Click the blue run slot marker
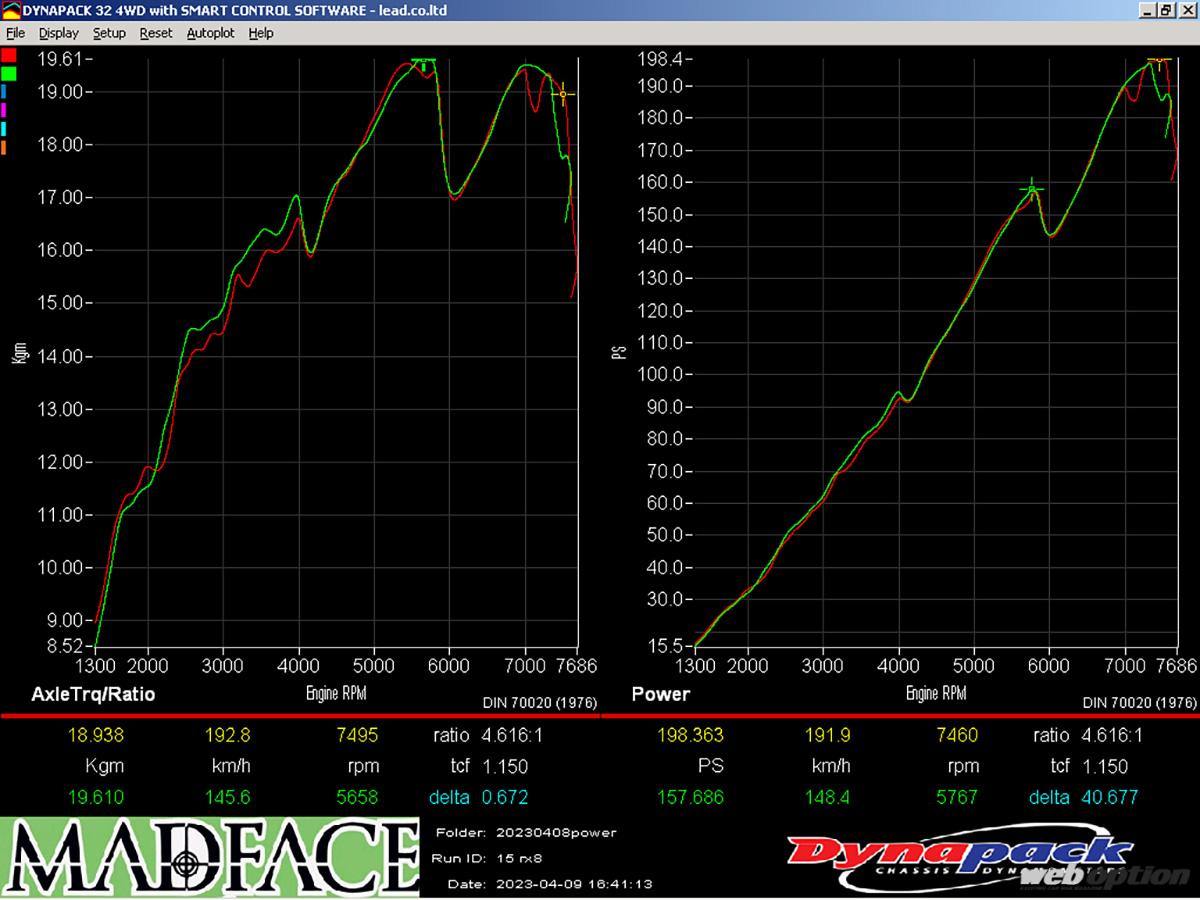This screenshot has height=900, width=1200. (x=4, y=91)
